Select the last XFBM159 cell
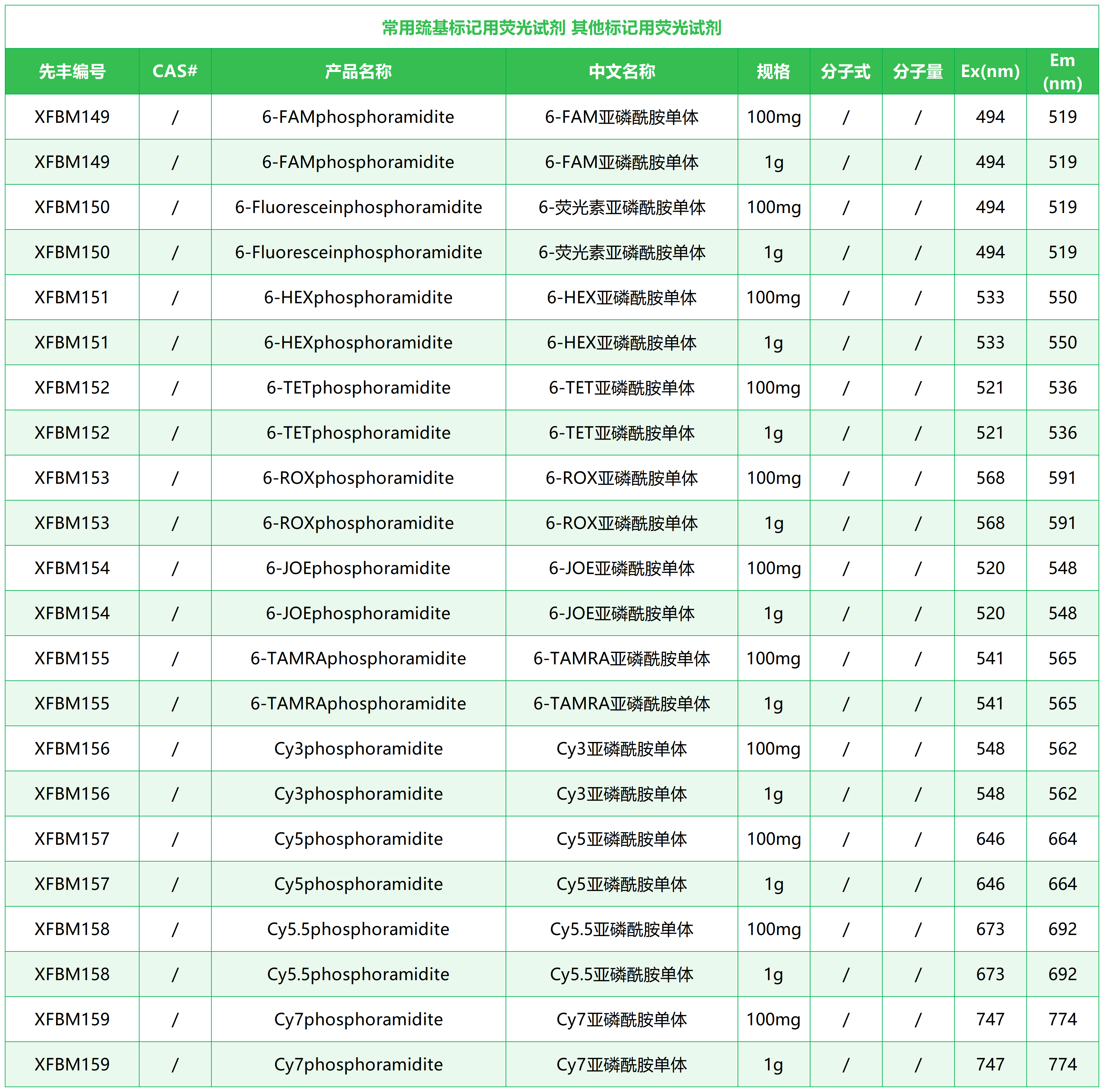 [72, 1065]
